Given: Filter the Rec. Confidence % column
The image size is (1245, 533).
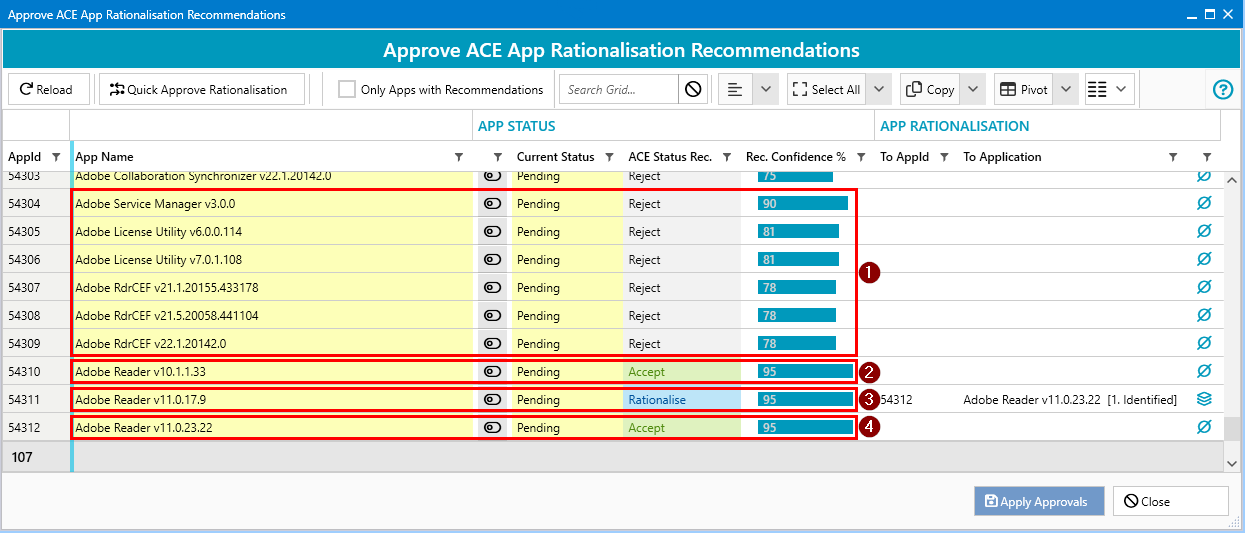Looking at the screenshot, I should coord(860,157).
